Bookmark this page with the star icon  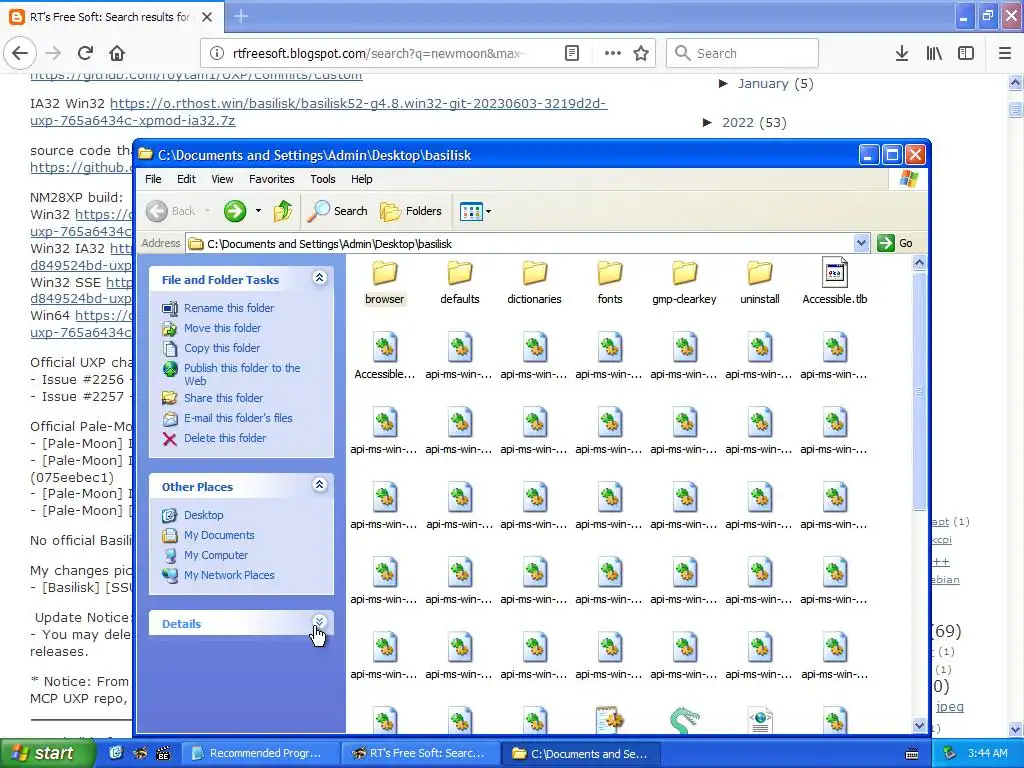[641, 53]
